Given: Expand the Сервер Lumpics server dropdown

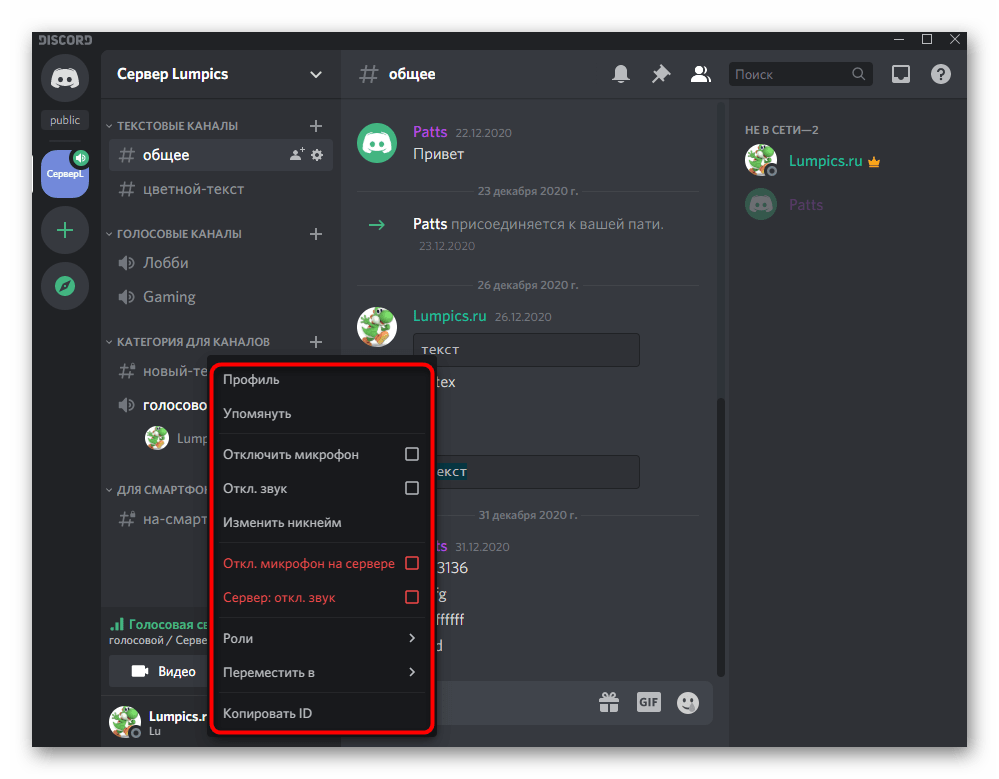Looking at the screenshot, I should pyautogui.click(x=316, y=74).
